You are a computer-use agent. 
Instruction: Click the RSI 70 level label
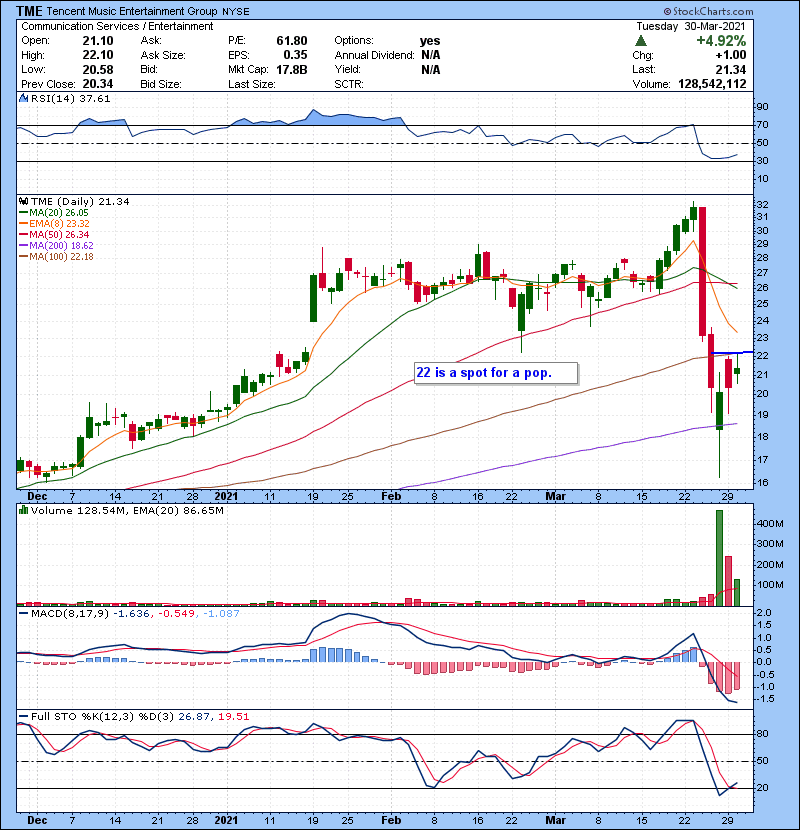762,125
